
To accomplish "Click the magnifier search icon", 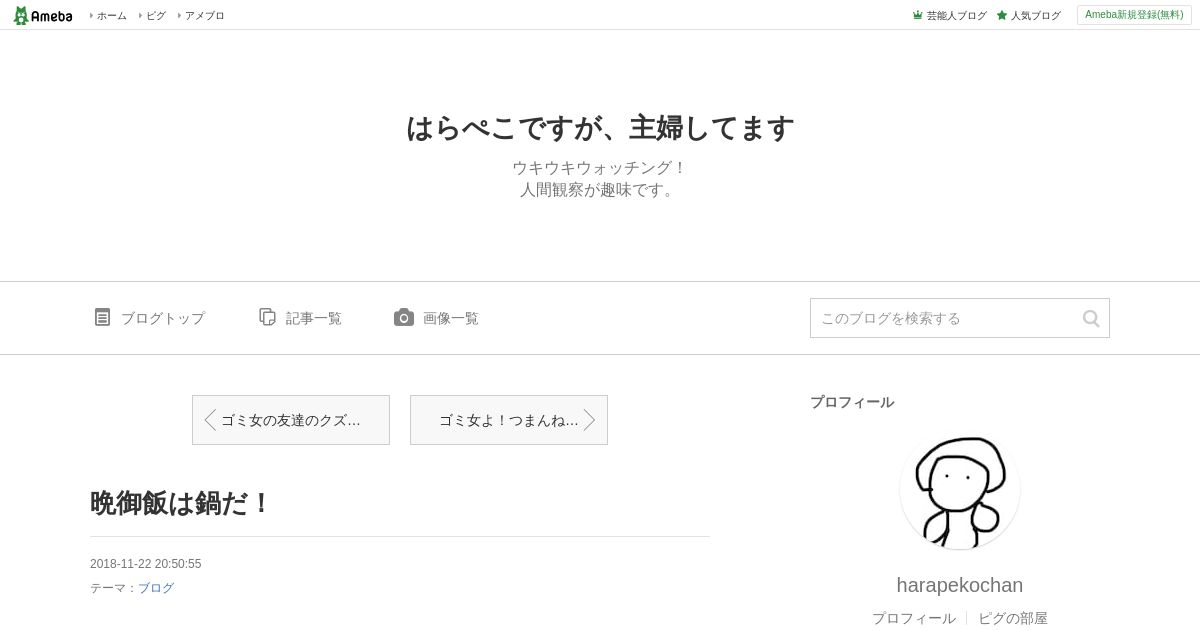I will (x=1091, y=318).
